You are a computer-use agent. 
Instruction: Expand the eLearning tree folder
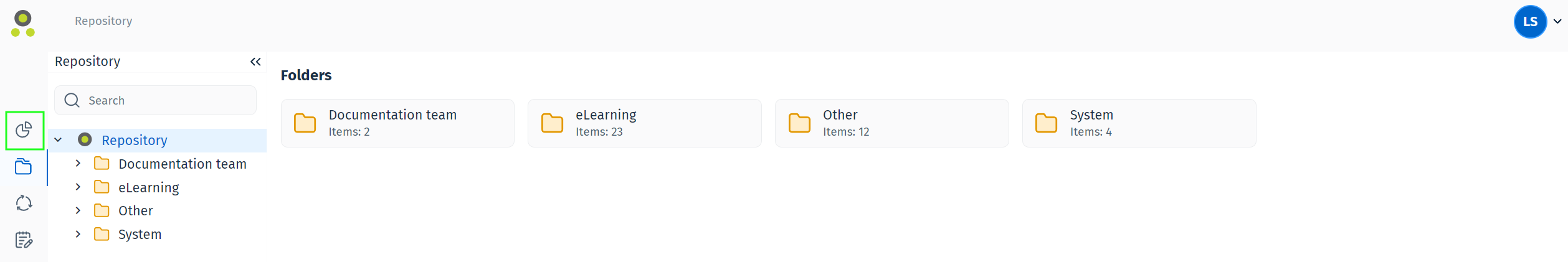[x=78, y=187]
